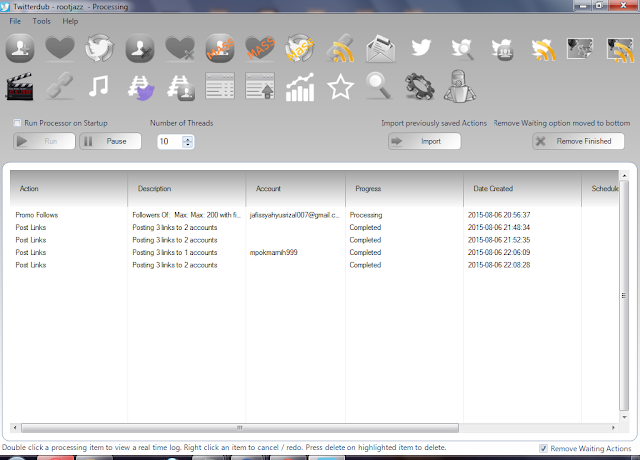Open the bar chart statistics icon

[x=300, y=87]
